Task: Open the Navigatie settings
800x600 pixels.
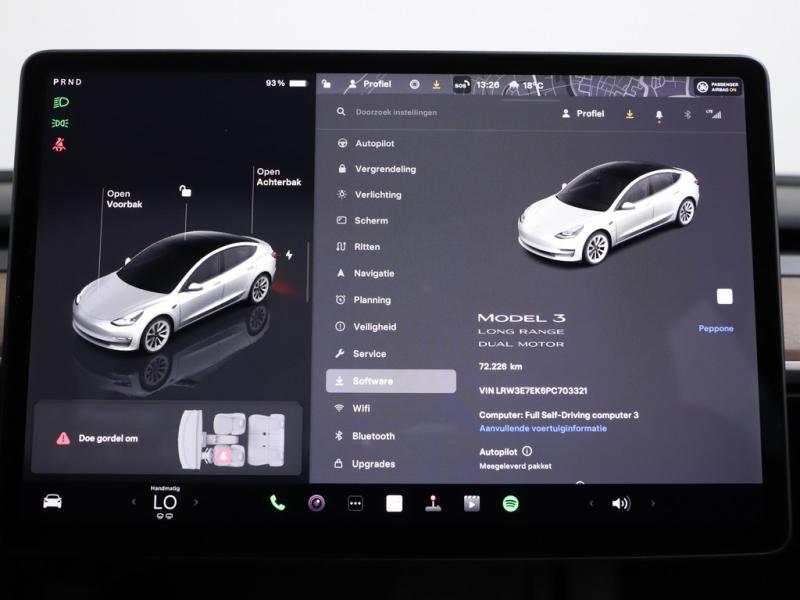Action: [365, 273]
